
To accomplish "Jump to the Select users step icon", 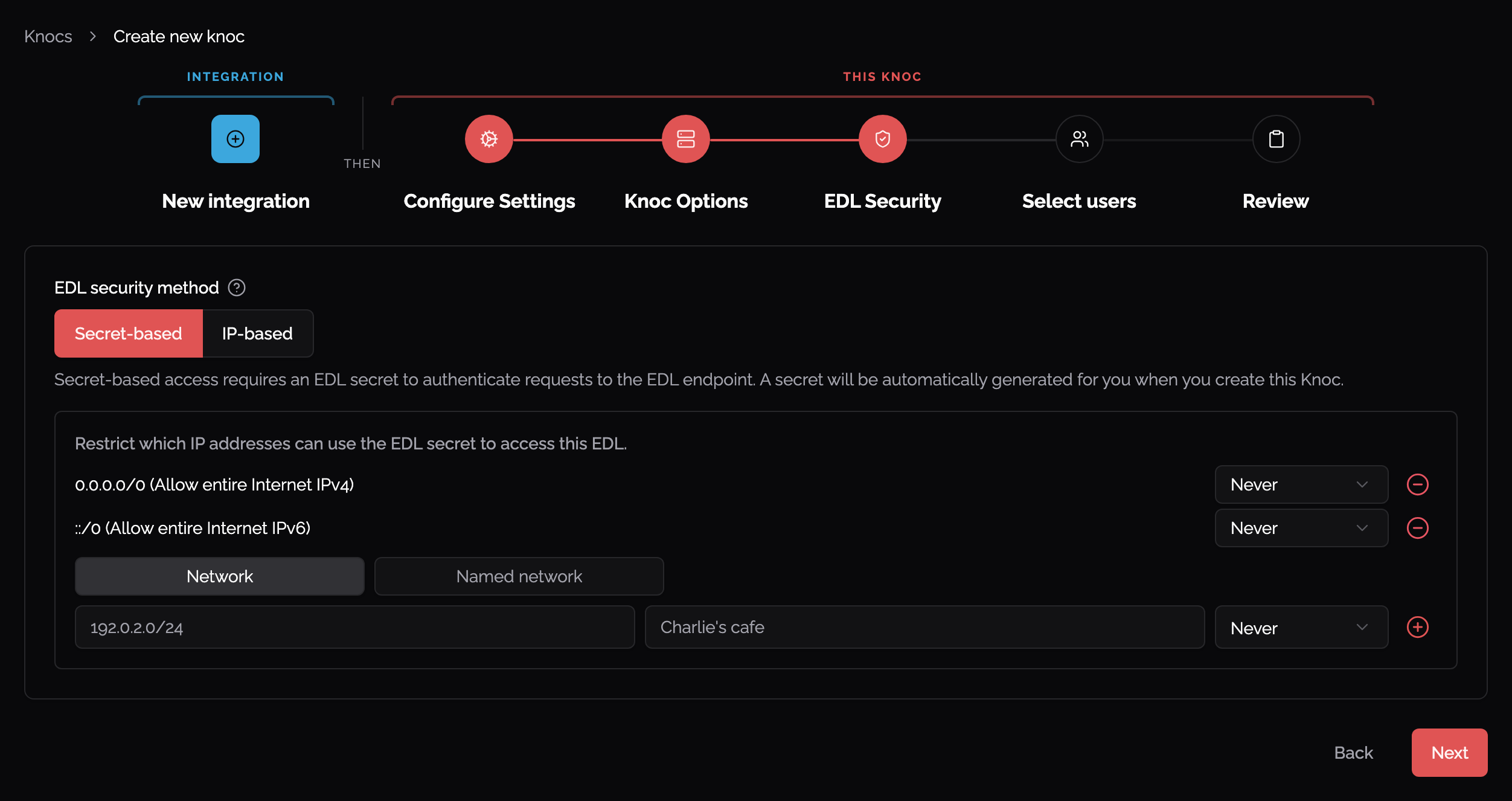I will point(1080,139).
